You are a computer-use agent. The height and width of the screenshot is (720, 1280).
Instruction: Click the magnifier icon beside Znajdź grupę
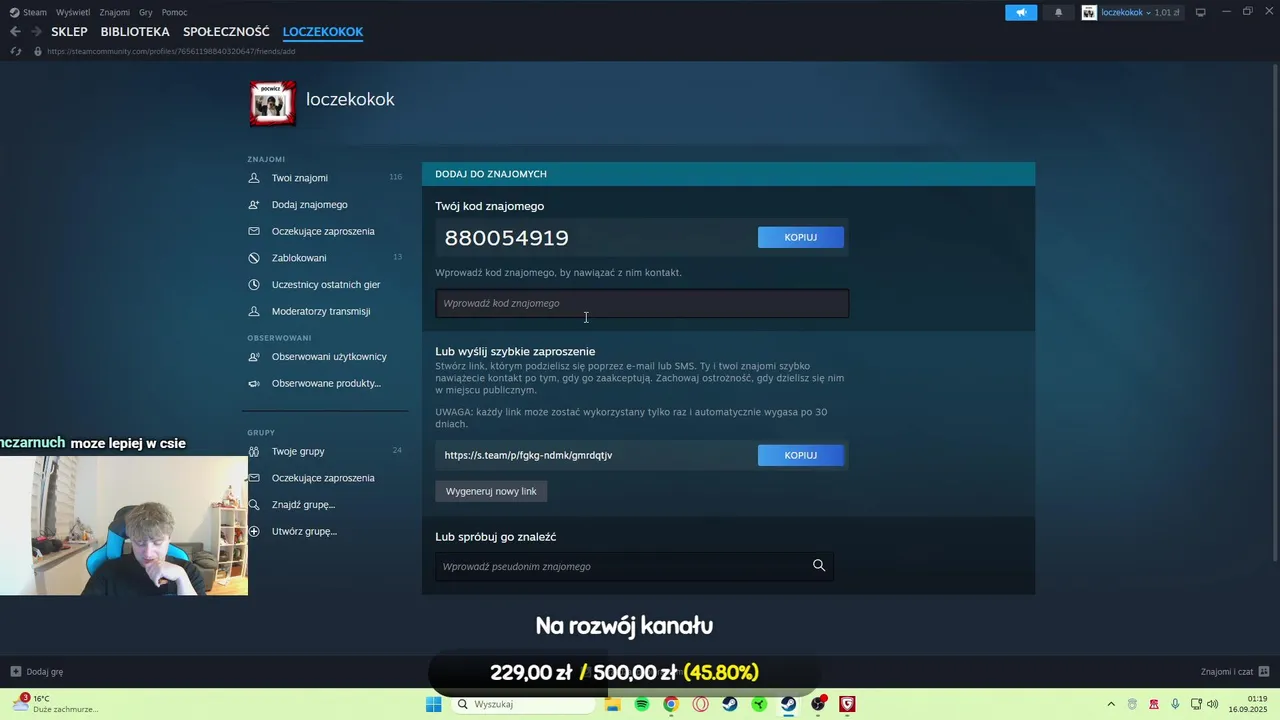click(254, 505)
